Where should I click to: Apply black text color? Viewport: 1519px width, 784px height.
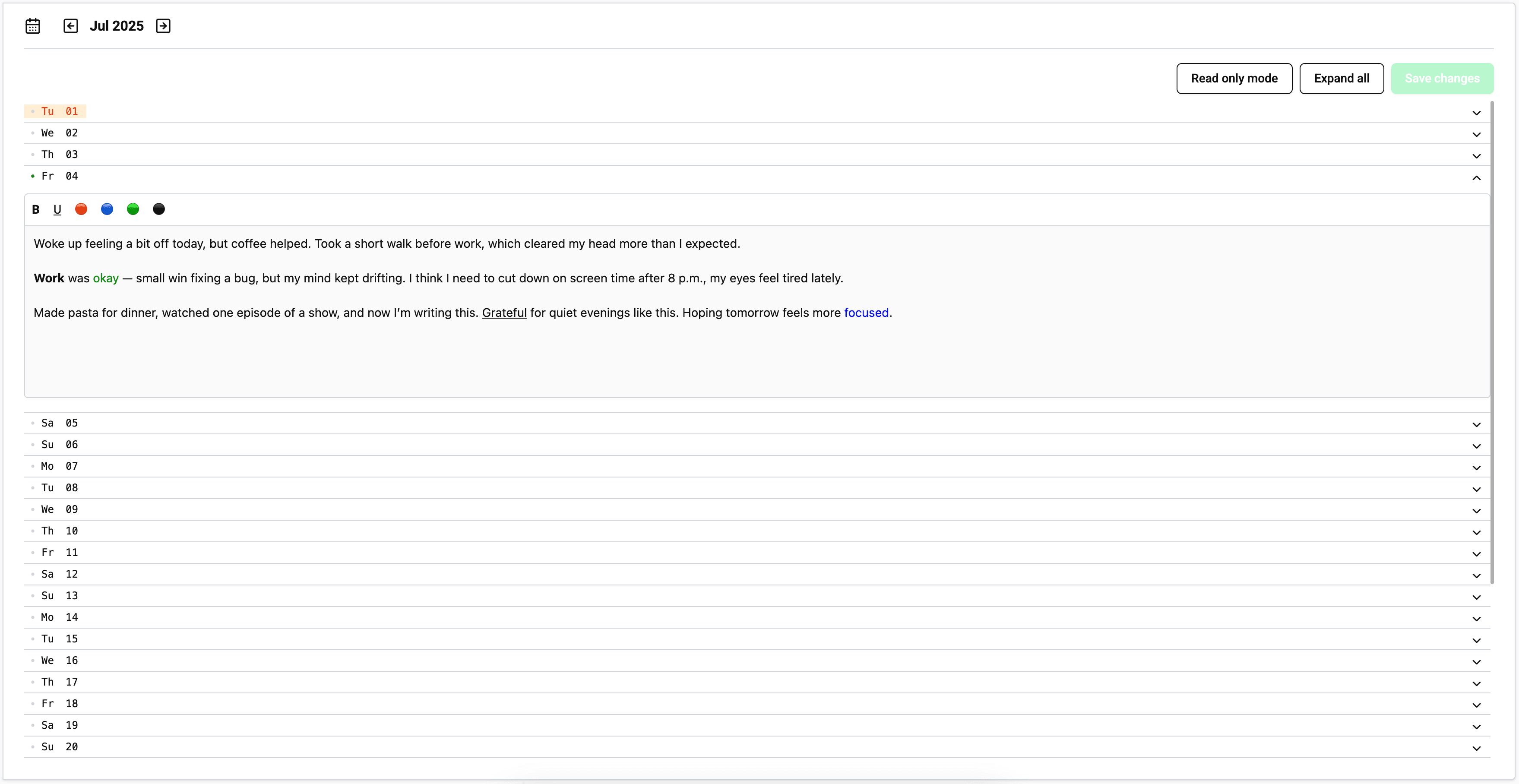[x=158, y=209]
